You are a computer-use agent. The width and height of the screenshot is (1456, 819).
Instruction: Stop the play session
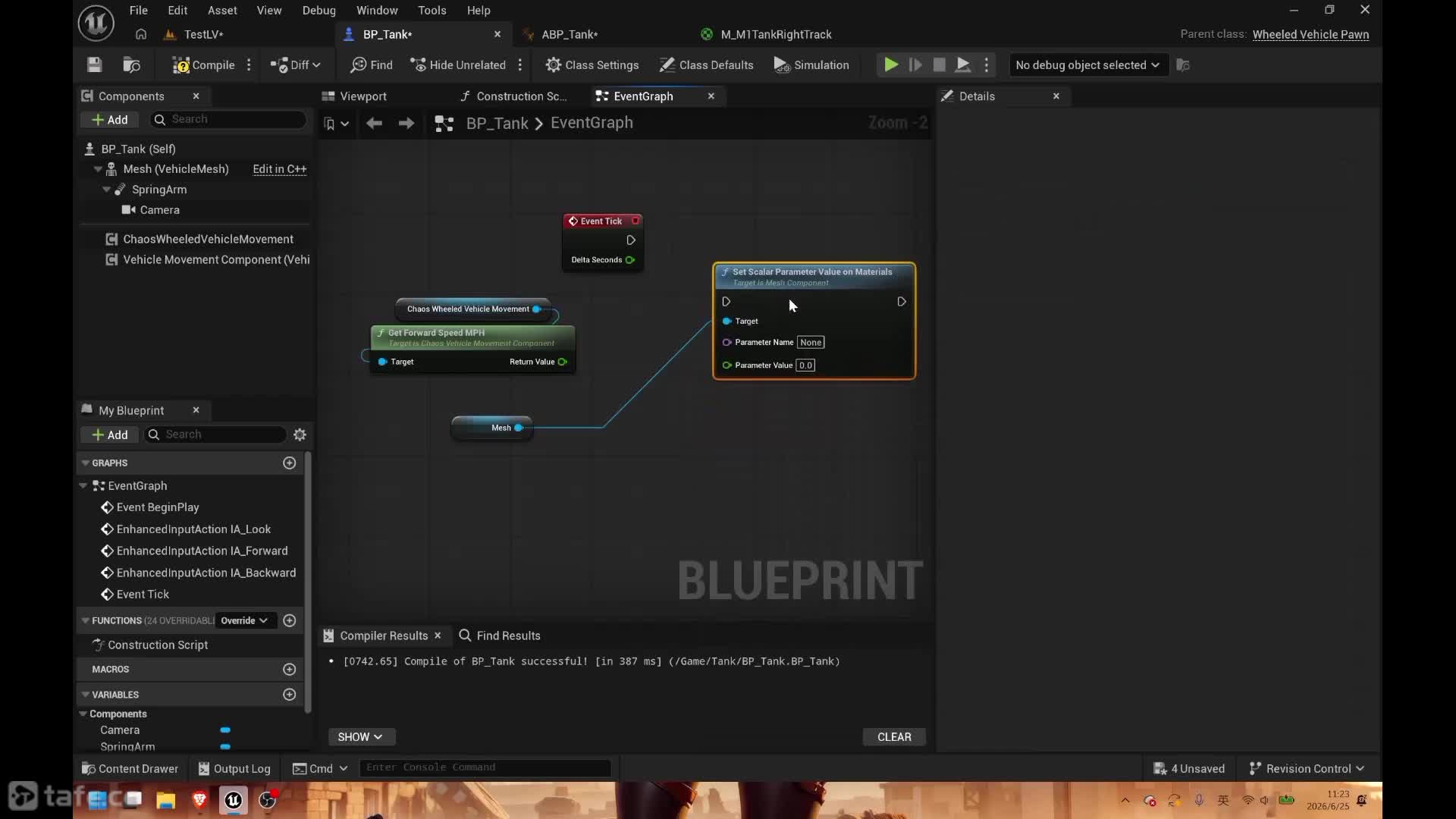click(939, 65)
